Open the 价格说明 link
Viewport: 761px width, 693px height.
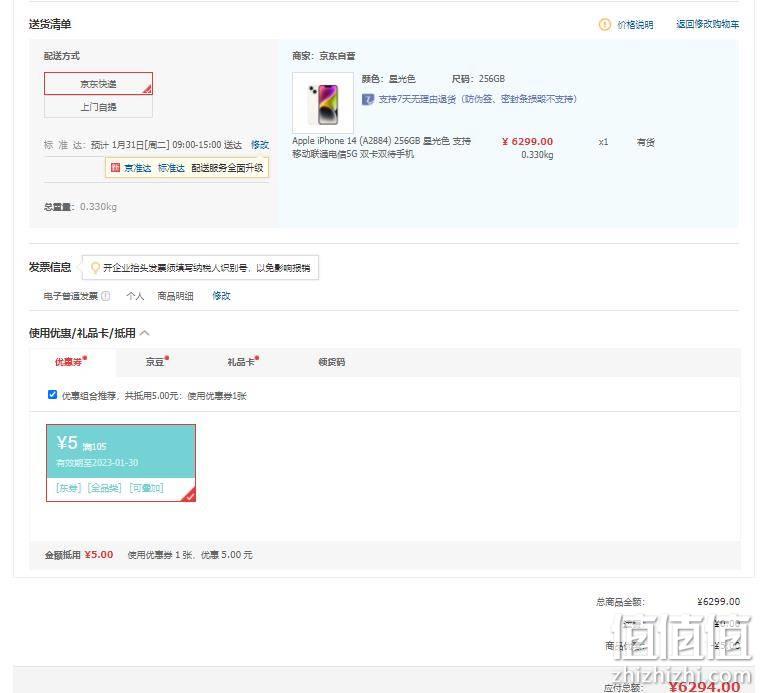635,25
